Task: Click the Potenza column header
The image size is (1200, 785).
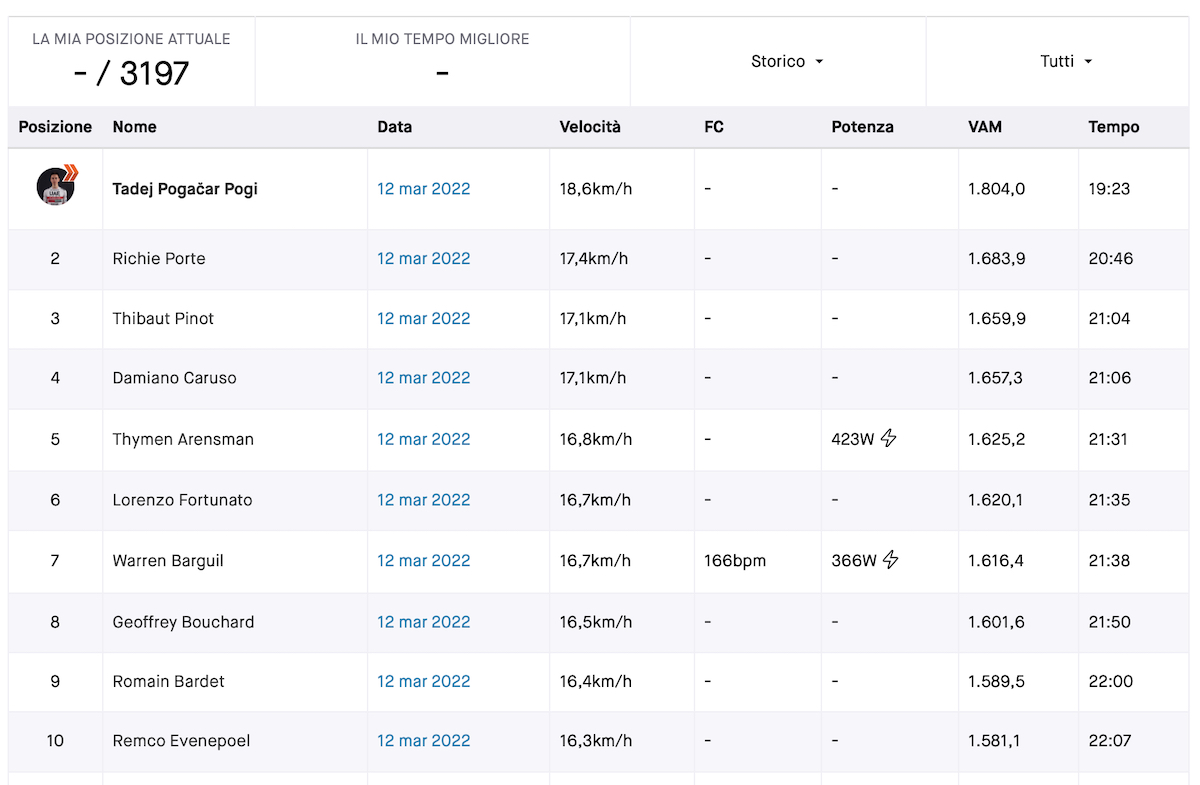Action: pos(862,127)
